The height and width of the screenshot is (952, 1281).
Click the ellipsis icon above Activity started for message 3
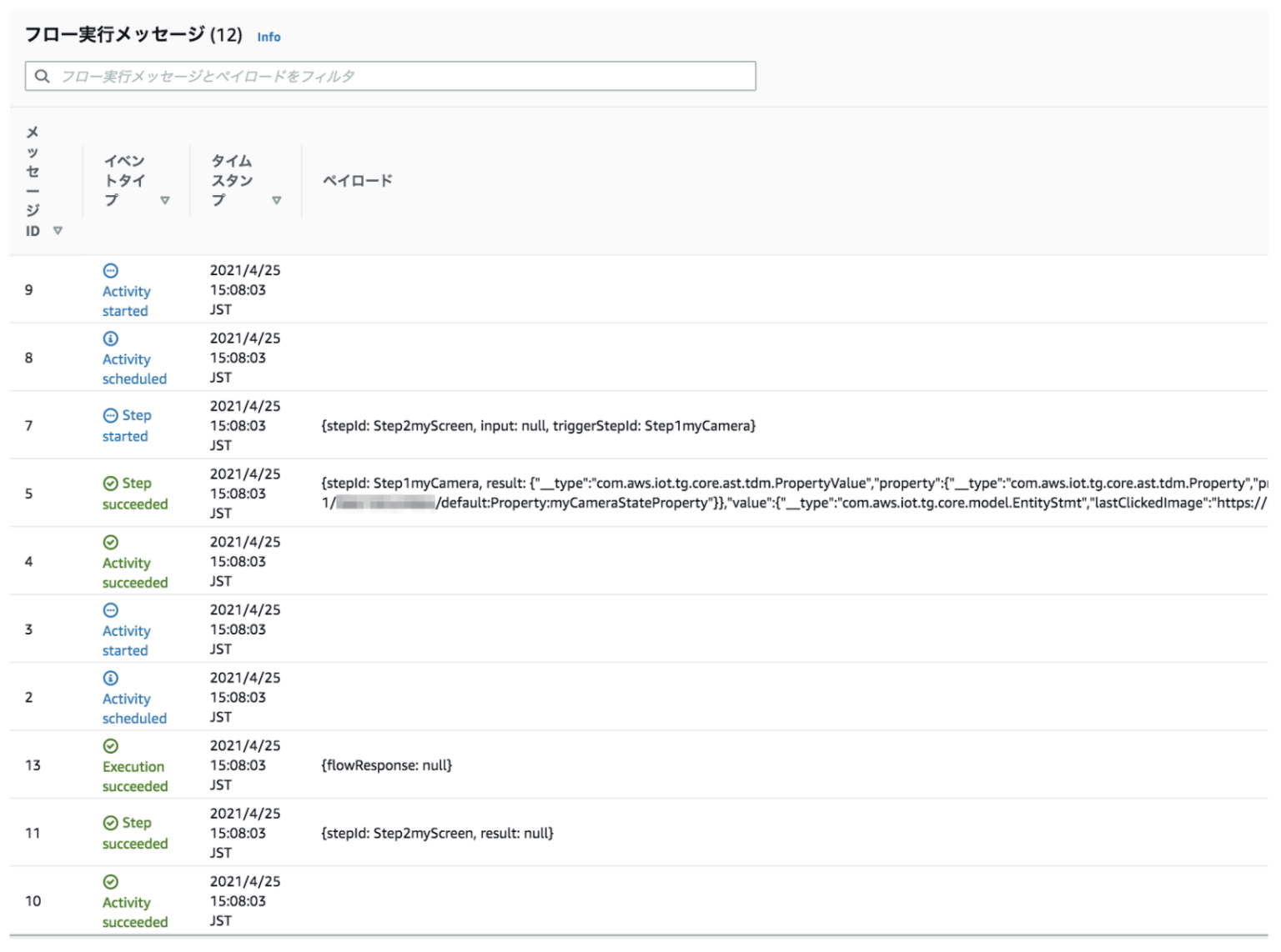[x=111, y=610]
